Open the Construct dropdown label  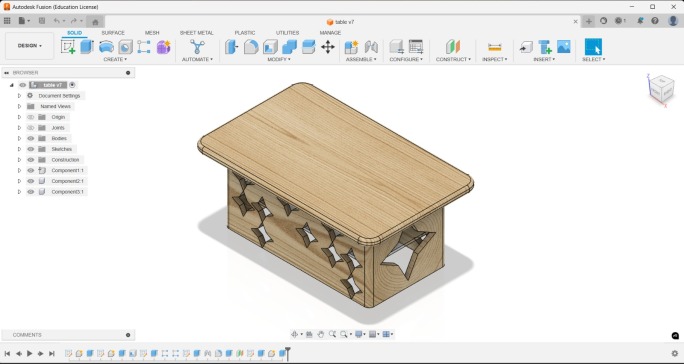click(453, 59)
